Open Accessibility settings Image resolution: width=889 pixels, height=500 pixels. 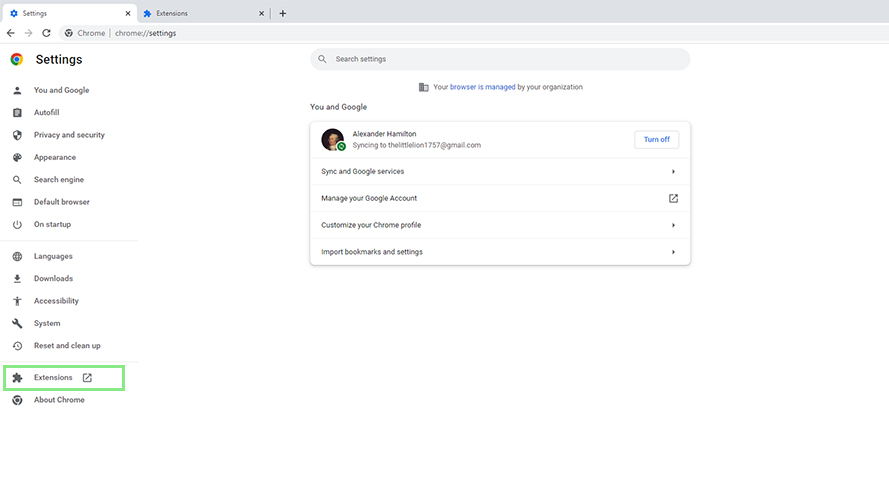pos(56,301)
